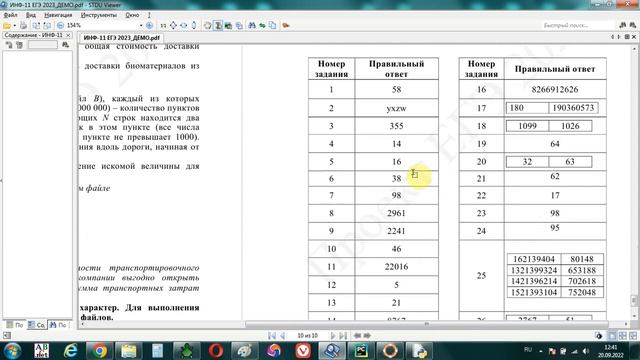Go to the next page arrow
The image size is (640, 360).
click(333, 336)
